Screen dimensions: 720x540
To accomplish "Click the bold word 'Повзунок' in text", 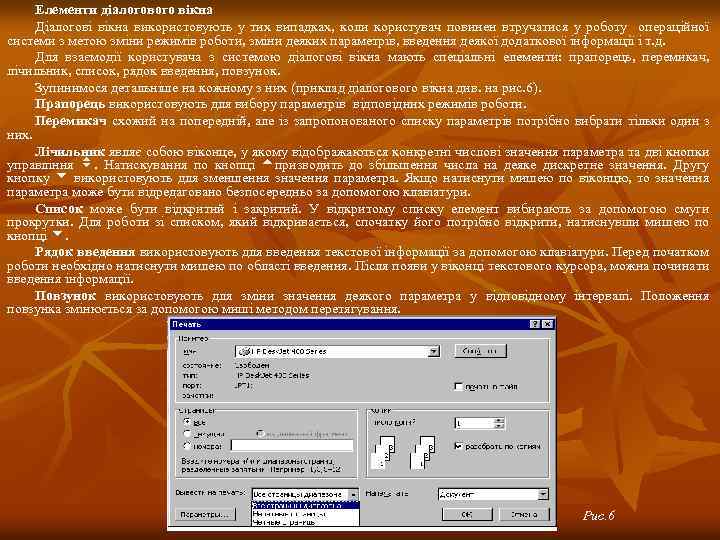I will (66, 296).
